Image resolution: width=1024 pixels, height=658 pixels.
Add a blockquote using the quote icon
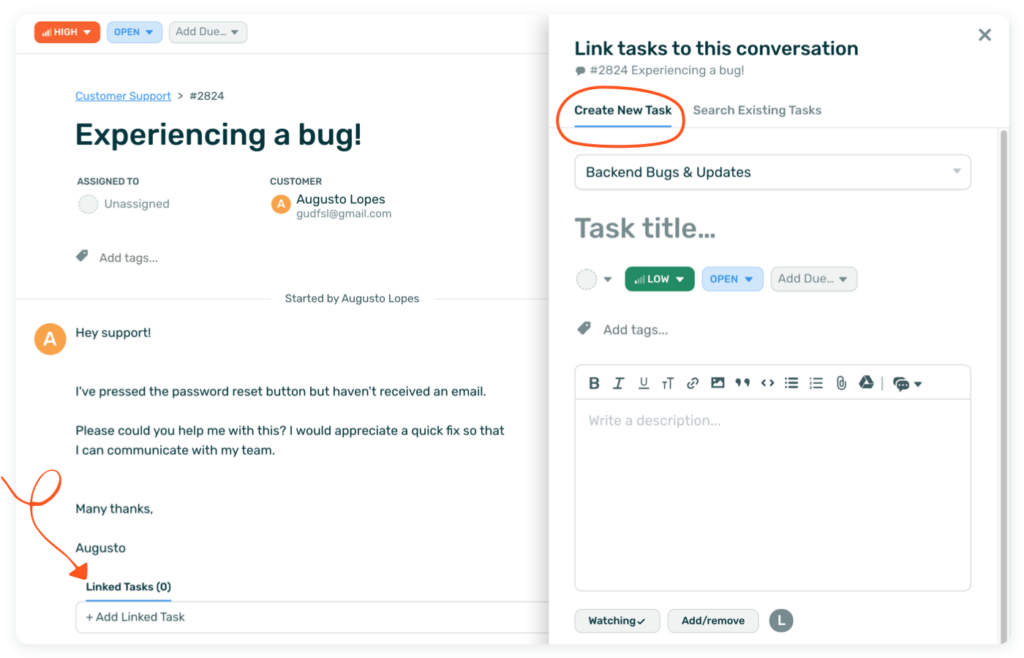(x=742, y=383)
